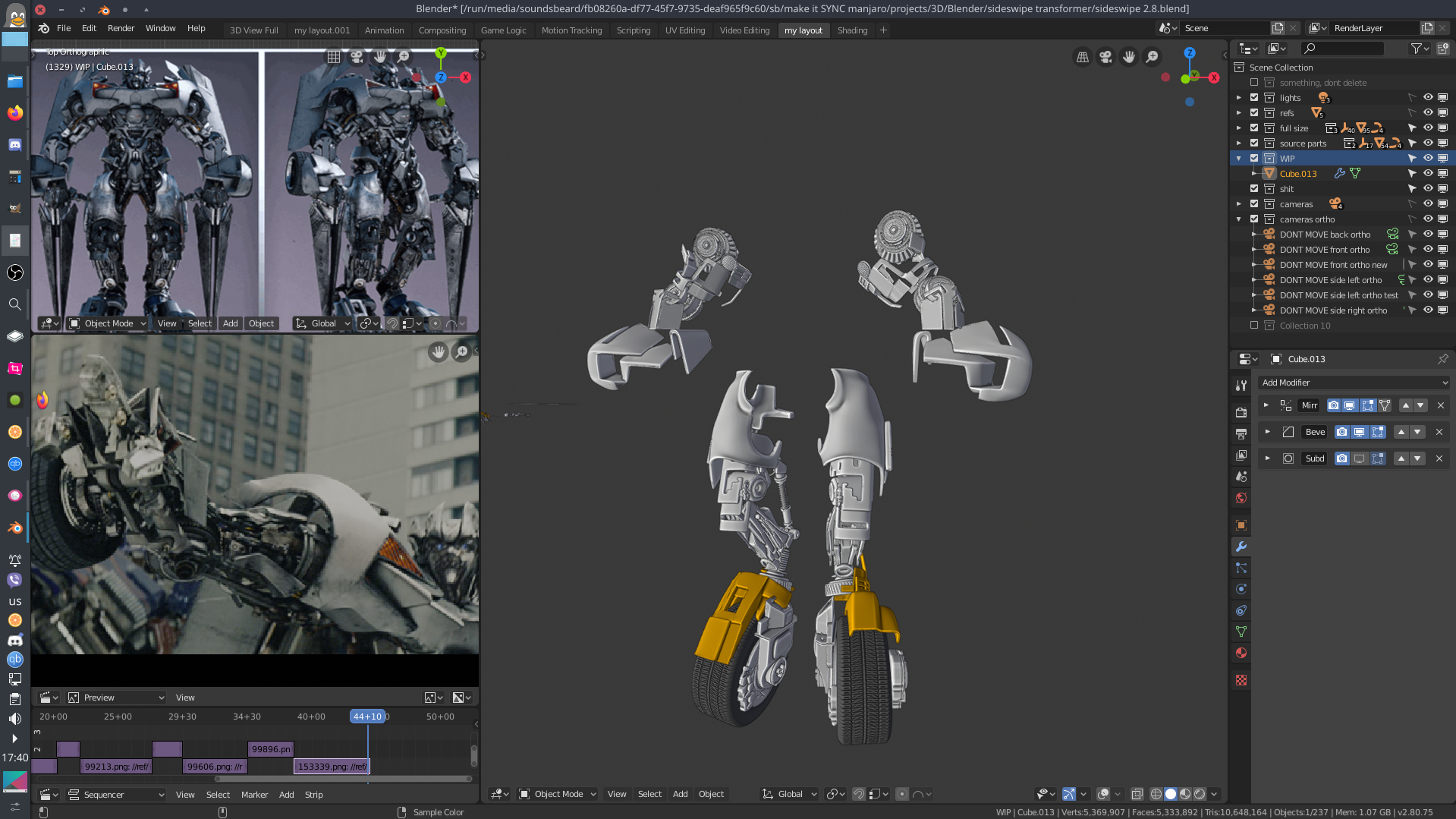Open the Preview view type dropdown
Image resolution: width=1456 pixels, height=819 pixels.
tap(115, 698)
